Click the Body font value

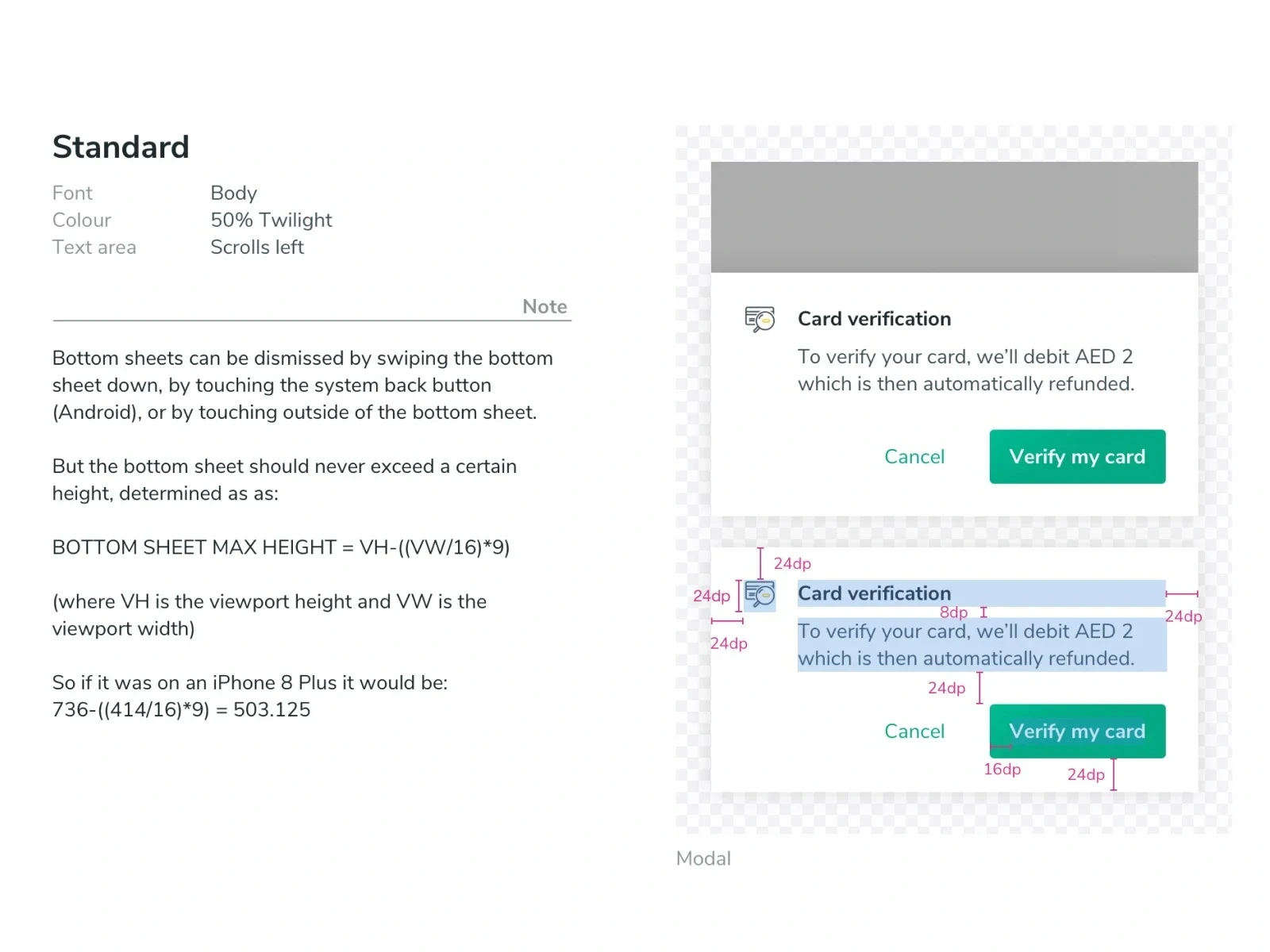[x=233, y=194]
